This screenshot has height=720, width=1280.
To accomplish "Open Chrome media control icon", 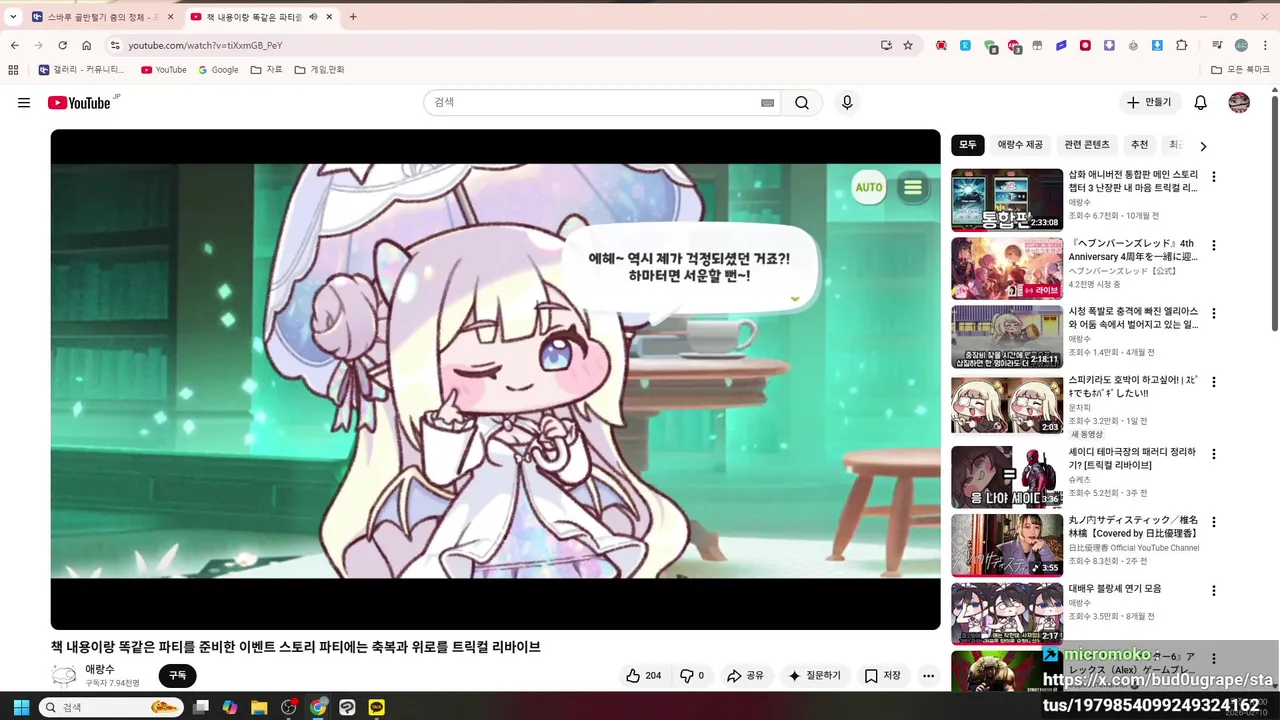I will pyautogui.click(x=1217, y=45).
